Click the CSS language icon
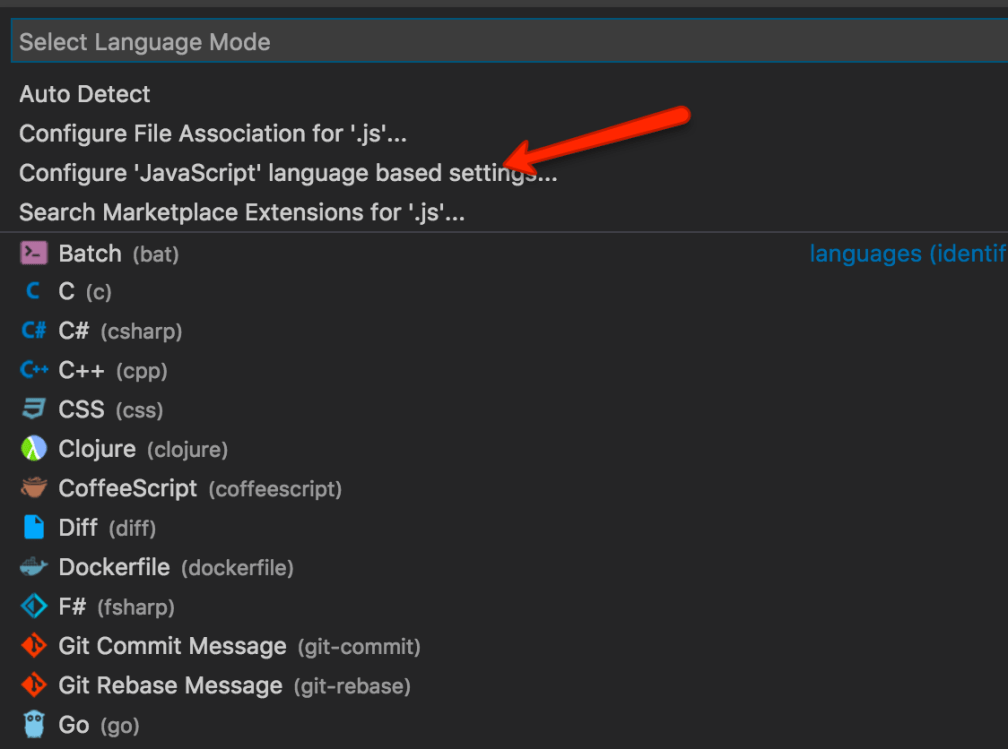 34,410
